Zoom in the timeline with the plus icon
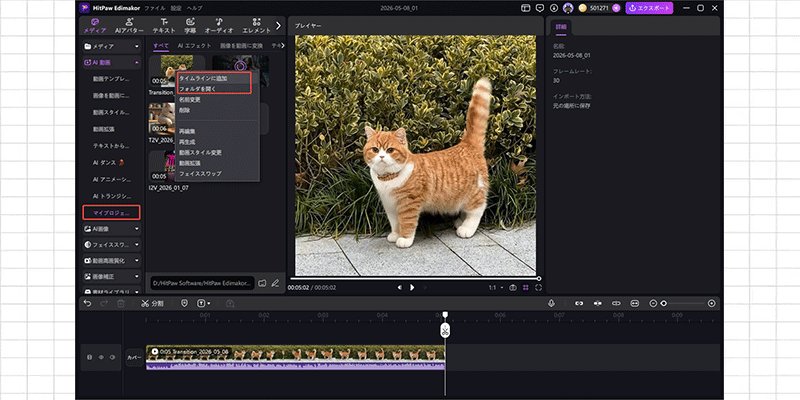Screen dimensions: 800x400 [x=712, y=303]
